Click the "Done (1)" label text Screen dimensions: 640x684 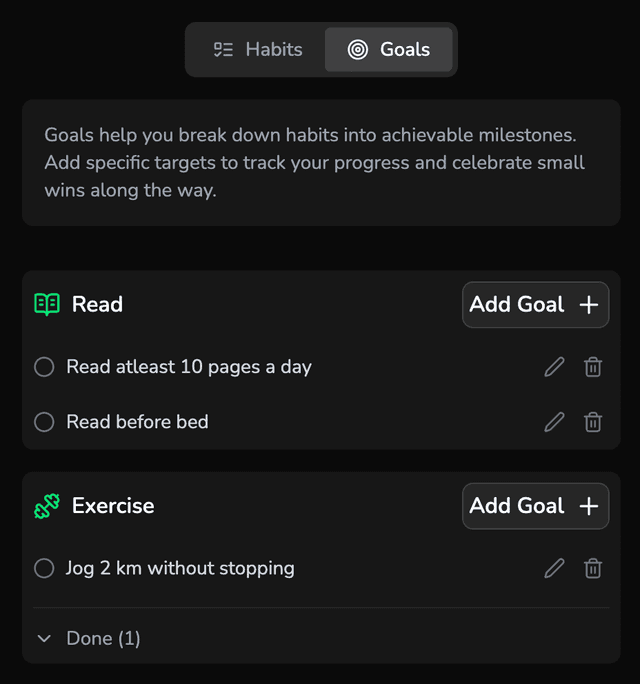pos(103,638)
